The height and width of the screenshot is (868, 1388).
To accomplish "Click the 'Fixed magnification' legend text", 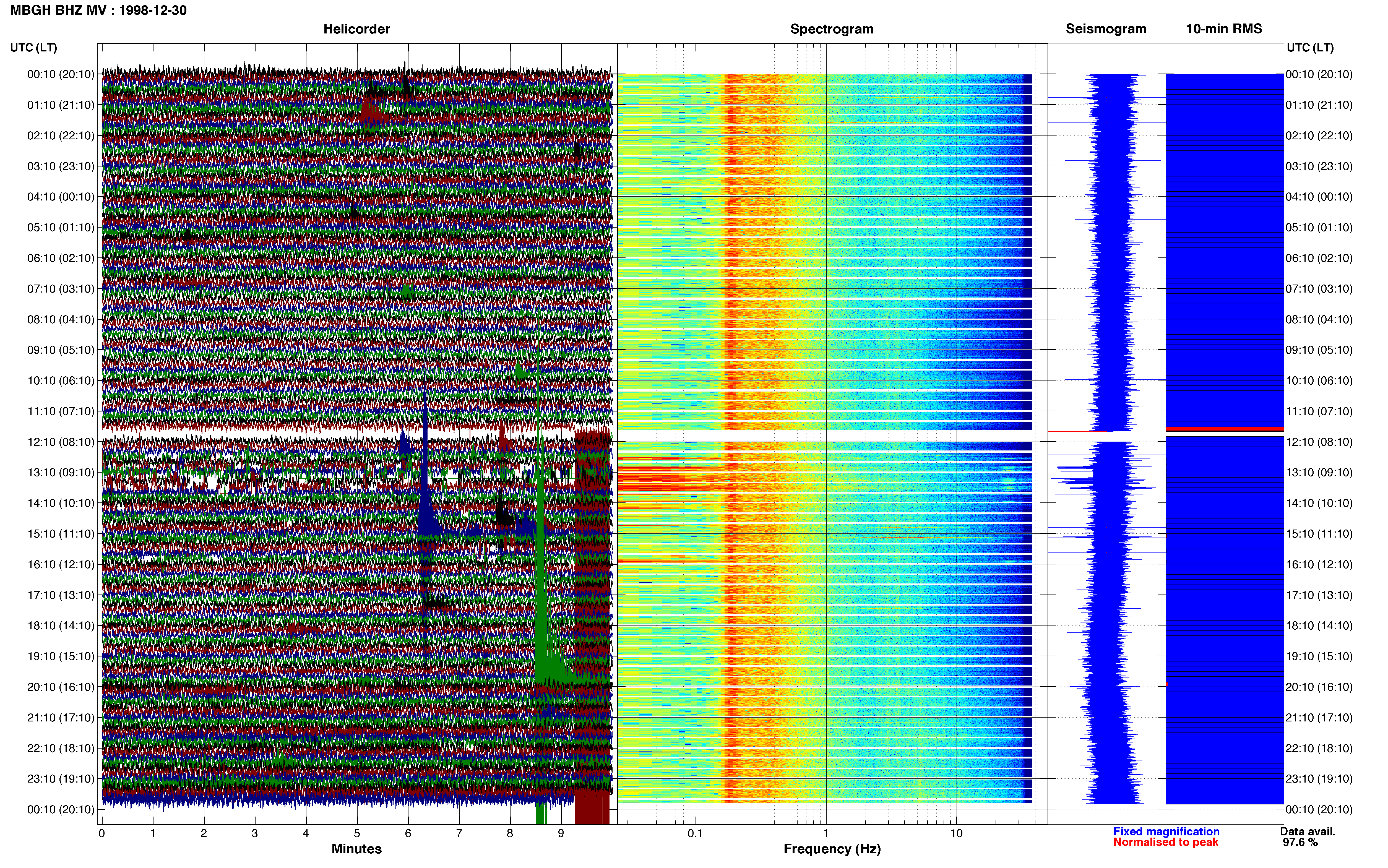I will (1166, 831).
